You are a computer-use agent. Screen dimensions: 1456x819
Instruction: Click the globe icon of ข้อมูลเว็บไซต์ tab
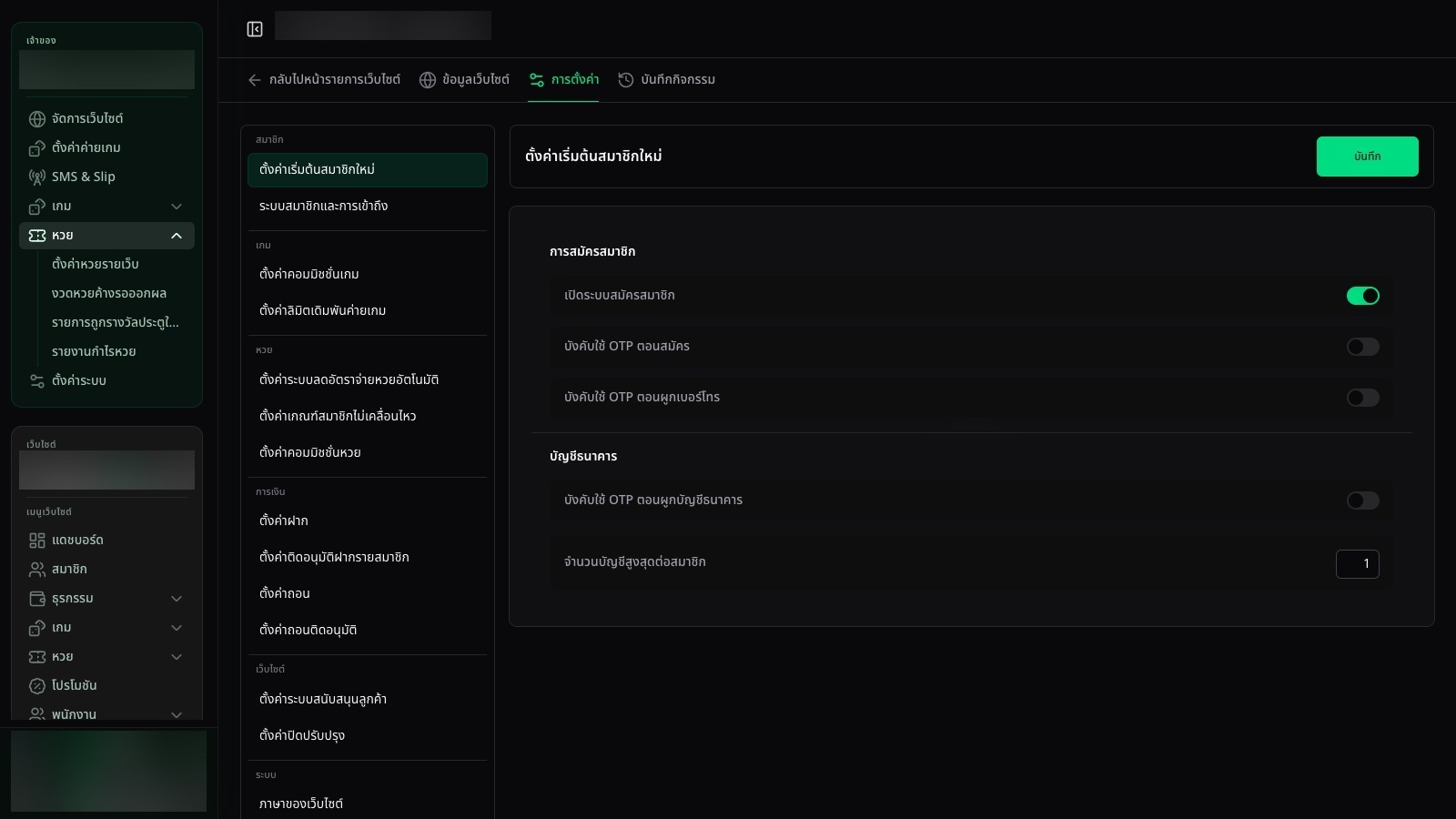pyautogui.click(x=428, y=80)
